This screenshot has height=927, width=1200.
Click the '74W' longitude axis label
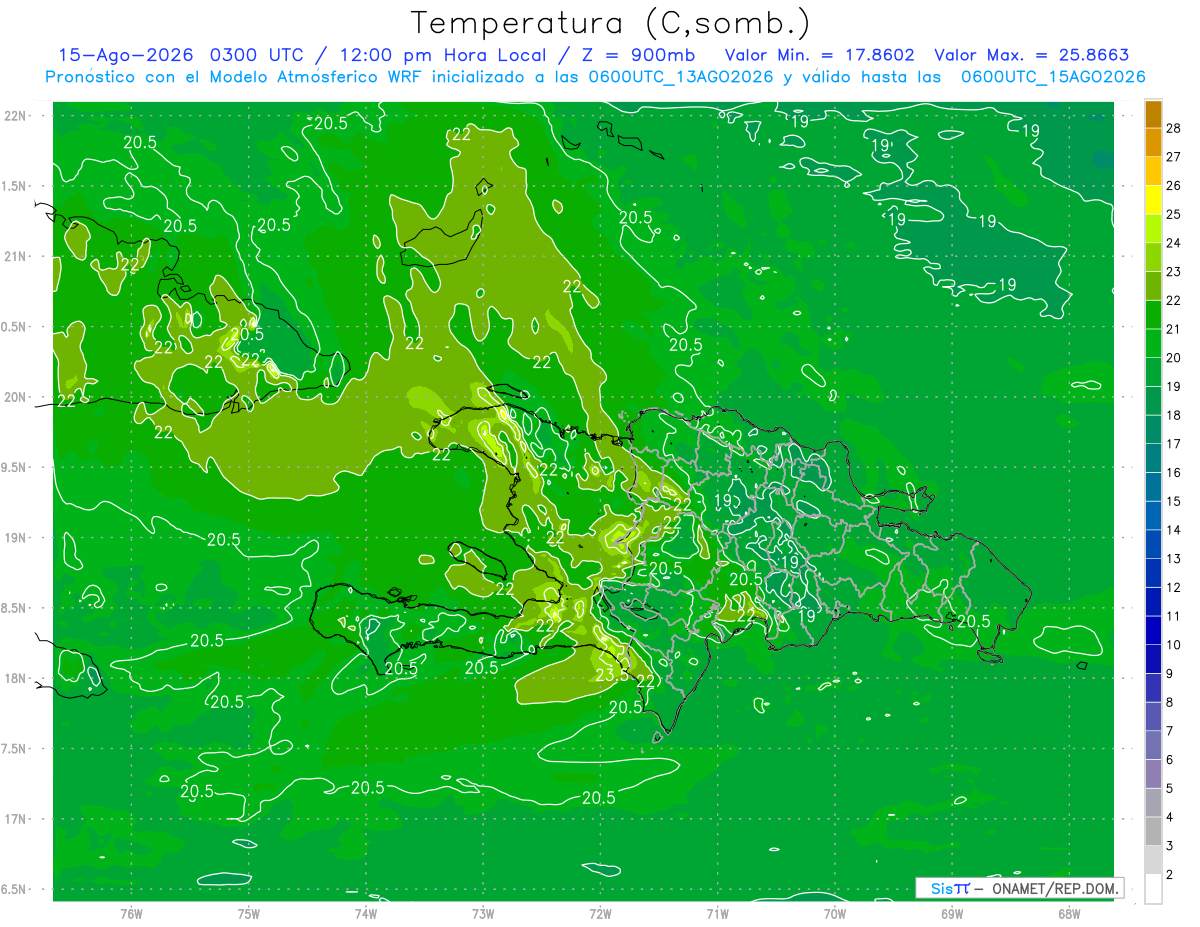click(366, 913)
